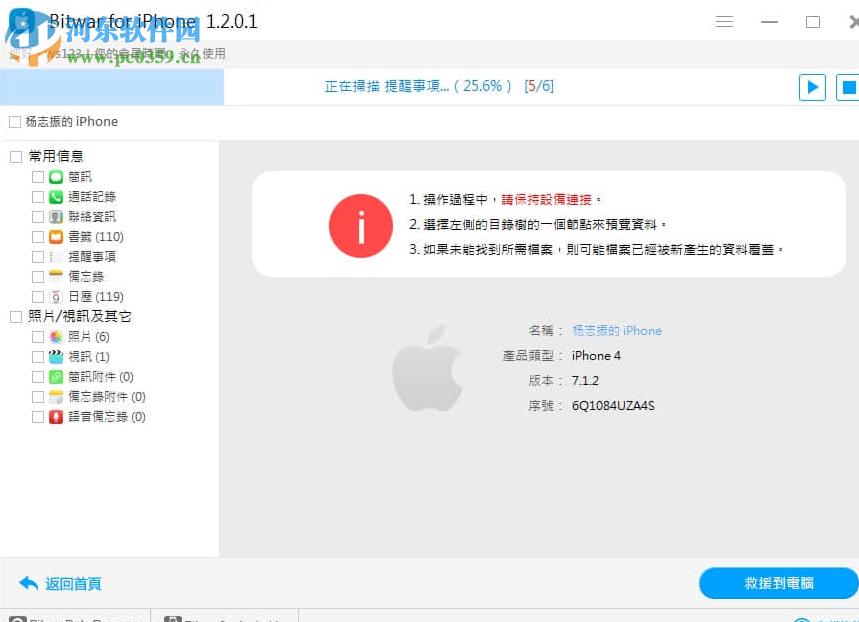
Task: Select the 視訊 (1) videos icon
Action: (x=55, y=356)
